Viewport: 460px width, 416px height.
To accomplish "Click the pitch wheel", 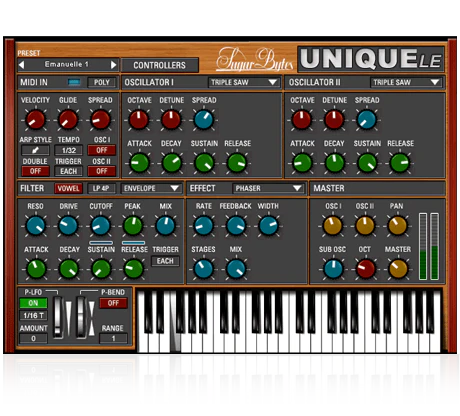I will 81,317.
